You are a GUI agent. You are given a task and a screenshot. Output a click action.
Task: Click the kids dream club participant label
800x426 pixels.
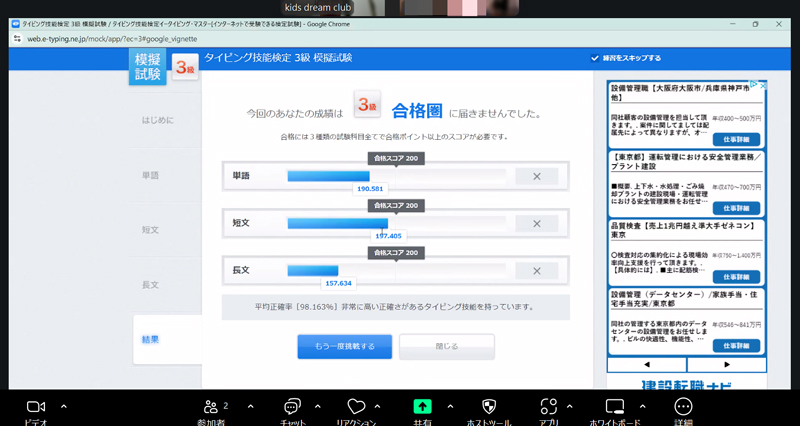click(x=318, y=8)
